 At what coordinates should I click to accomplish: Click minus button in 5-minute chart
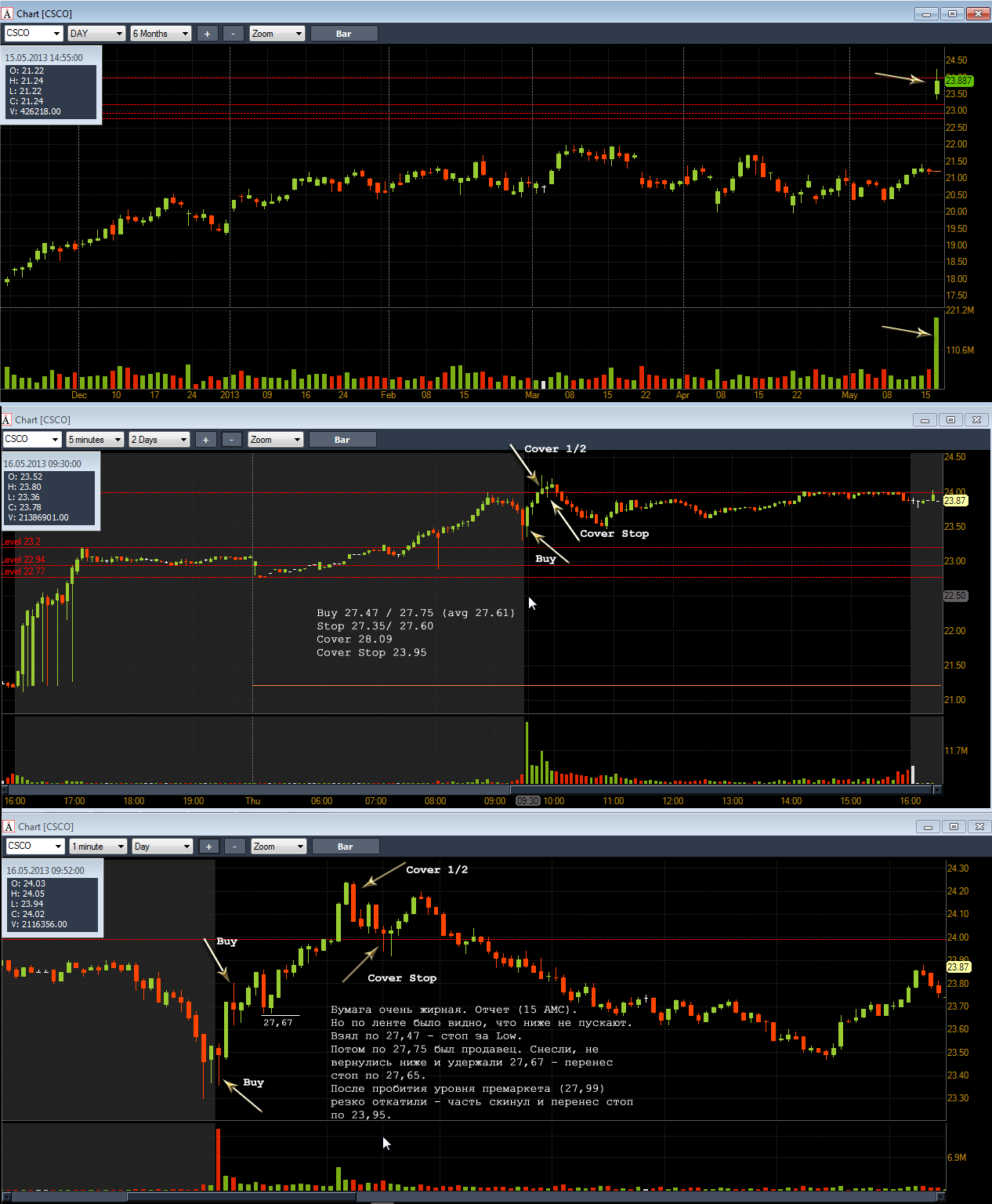pos(232,439)
